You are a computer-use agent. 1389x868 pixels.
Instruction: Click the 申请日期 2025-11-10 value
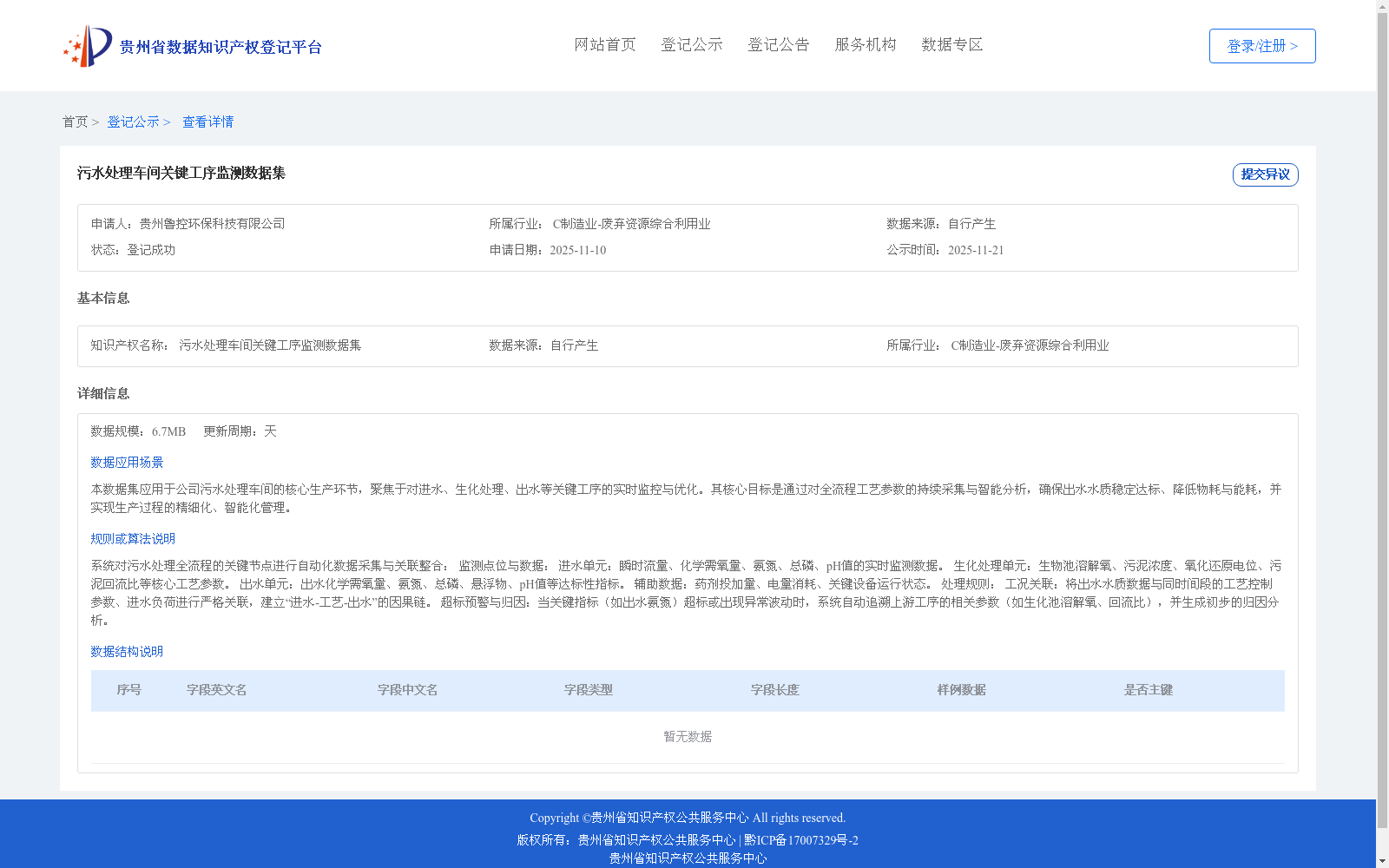578,250
